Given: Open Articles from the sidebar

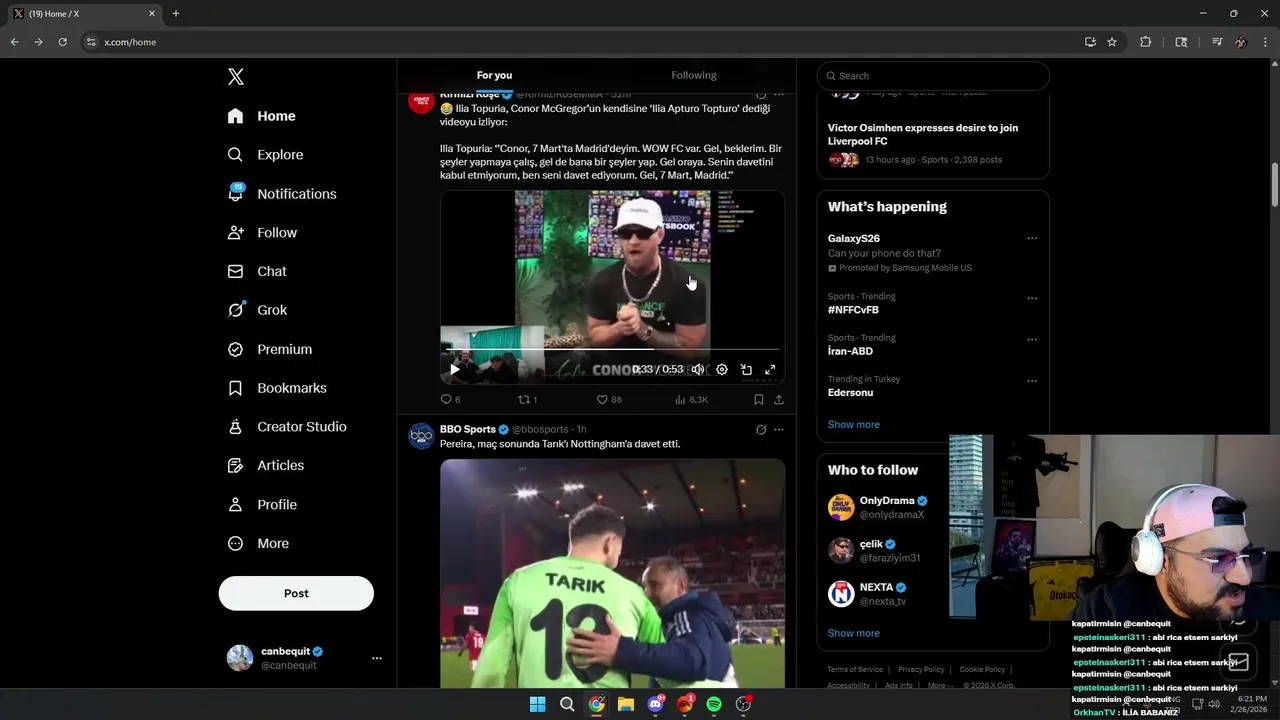Looking at the screenshot, I should point(265,465).
